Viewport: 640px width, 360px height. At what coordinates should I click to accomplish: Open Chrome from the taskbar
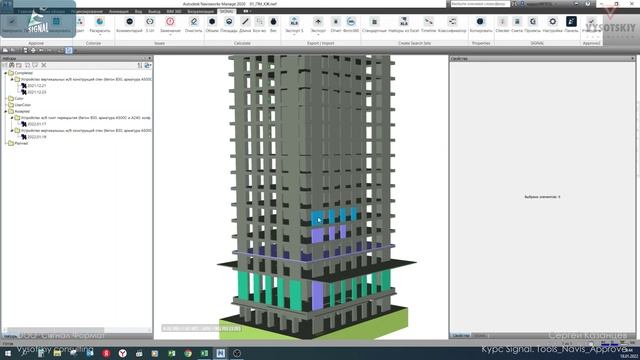188,353
